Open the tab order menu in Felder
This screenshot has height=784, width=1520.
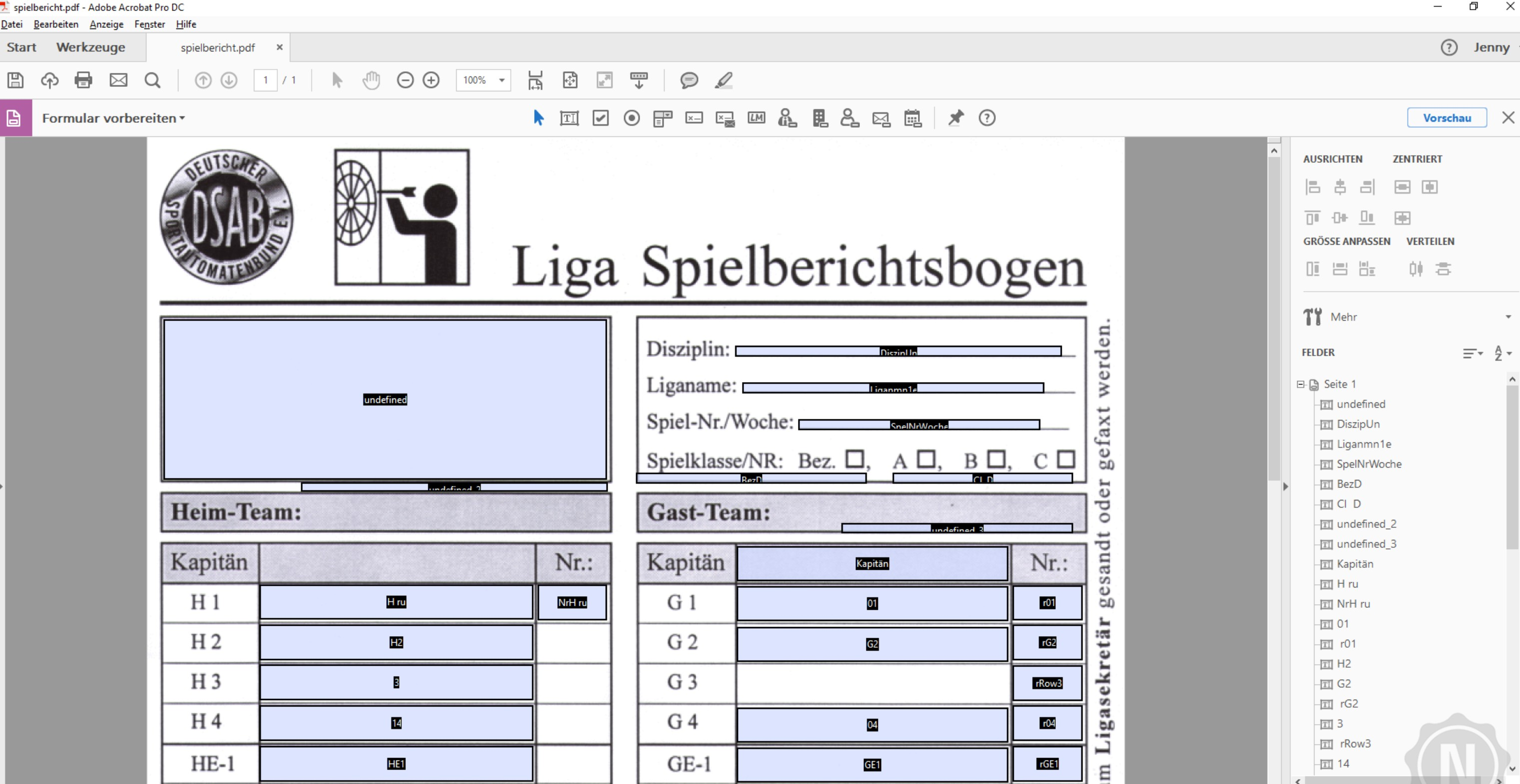(1473, 353)
